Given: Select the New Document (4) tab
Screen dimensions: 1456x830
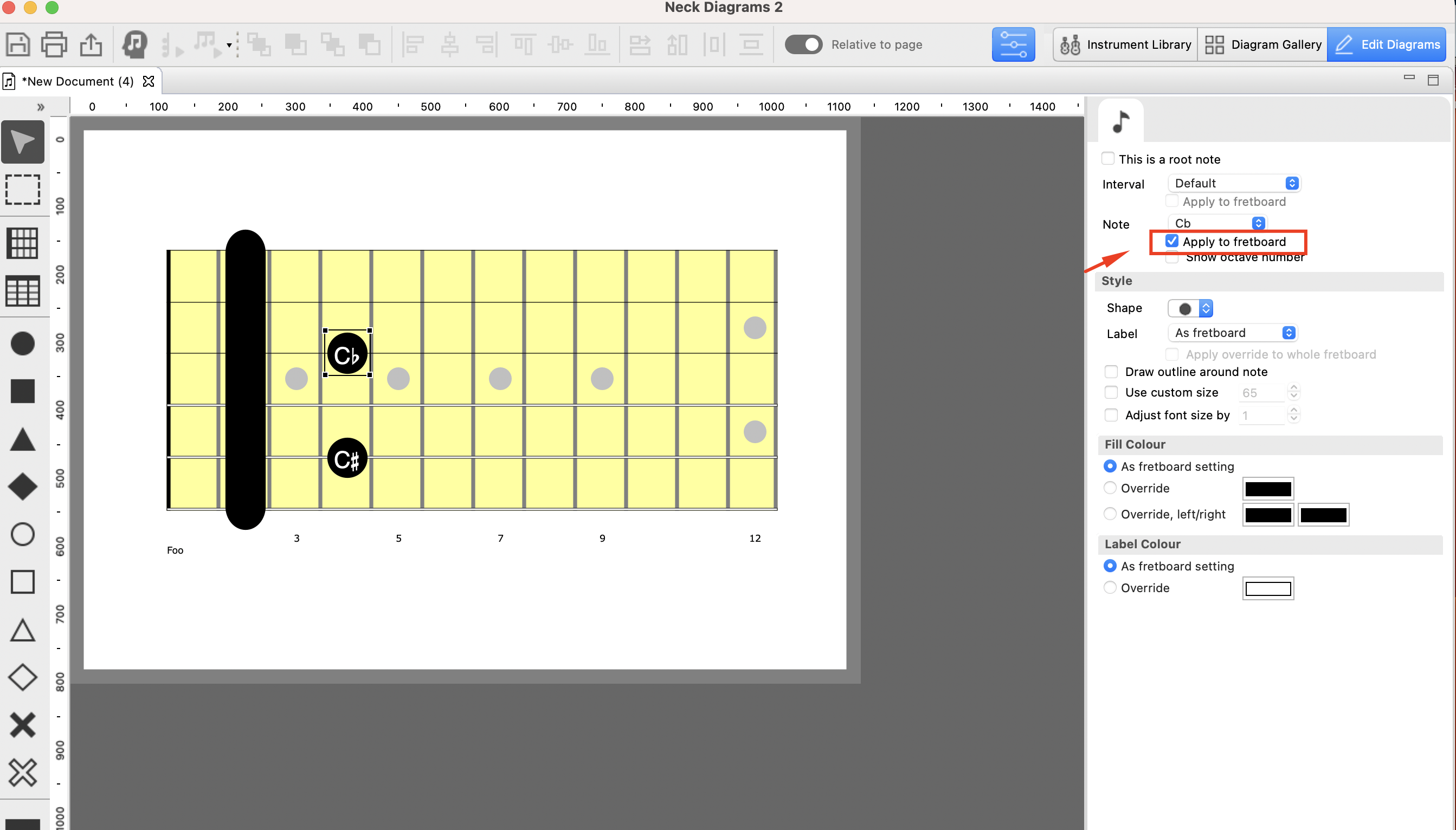Looking at the screenshot, I should pyautogui.click(x=77, y=81).
